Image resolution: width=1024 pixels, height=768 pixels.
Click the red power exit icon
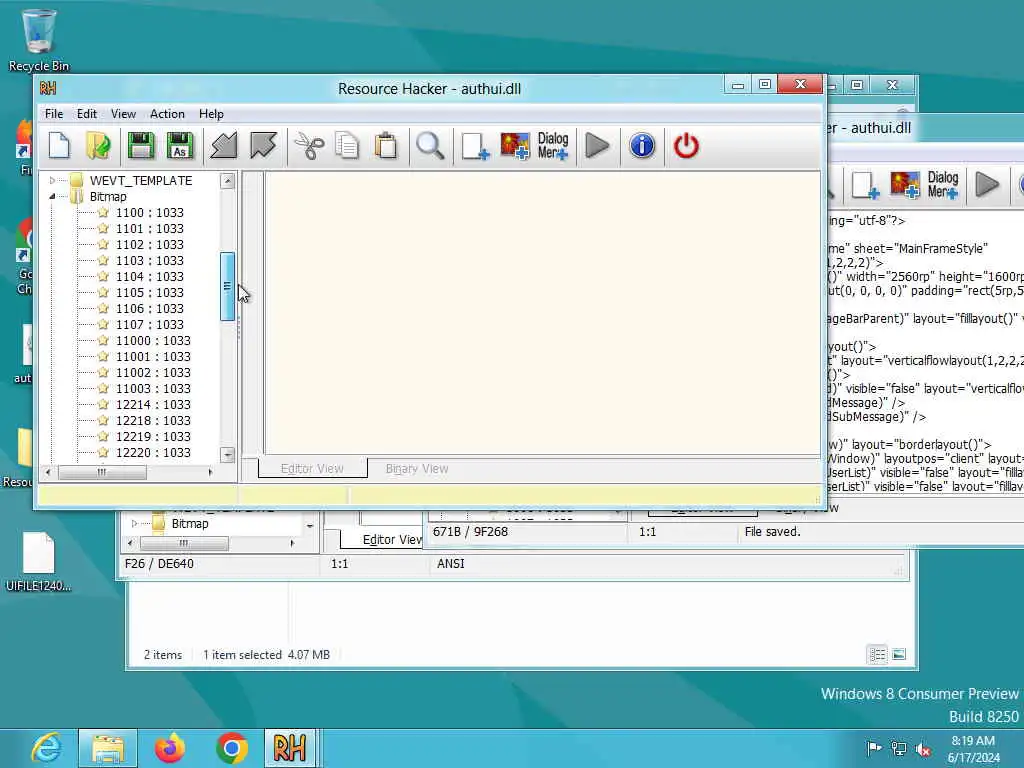tap(686, 146)
